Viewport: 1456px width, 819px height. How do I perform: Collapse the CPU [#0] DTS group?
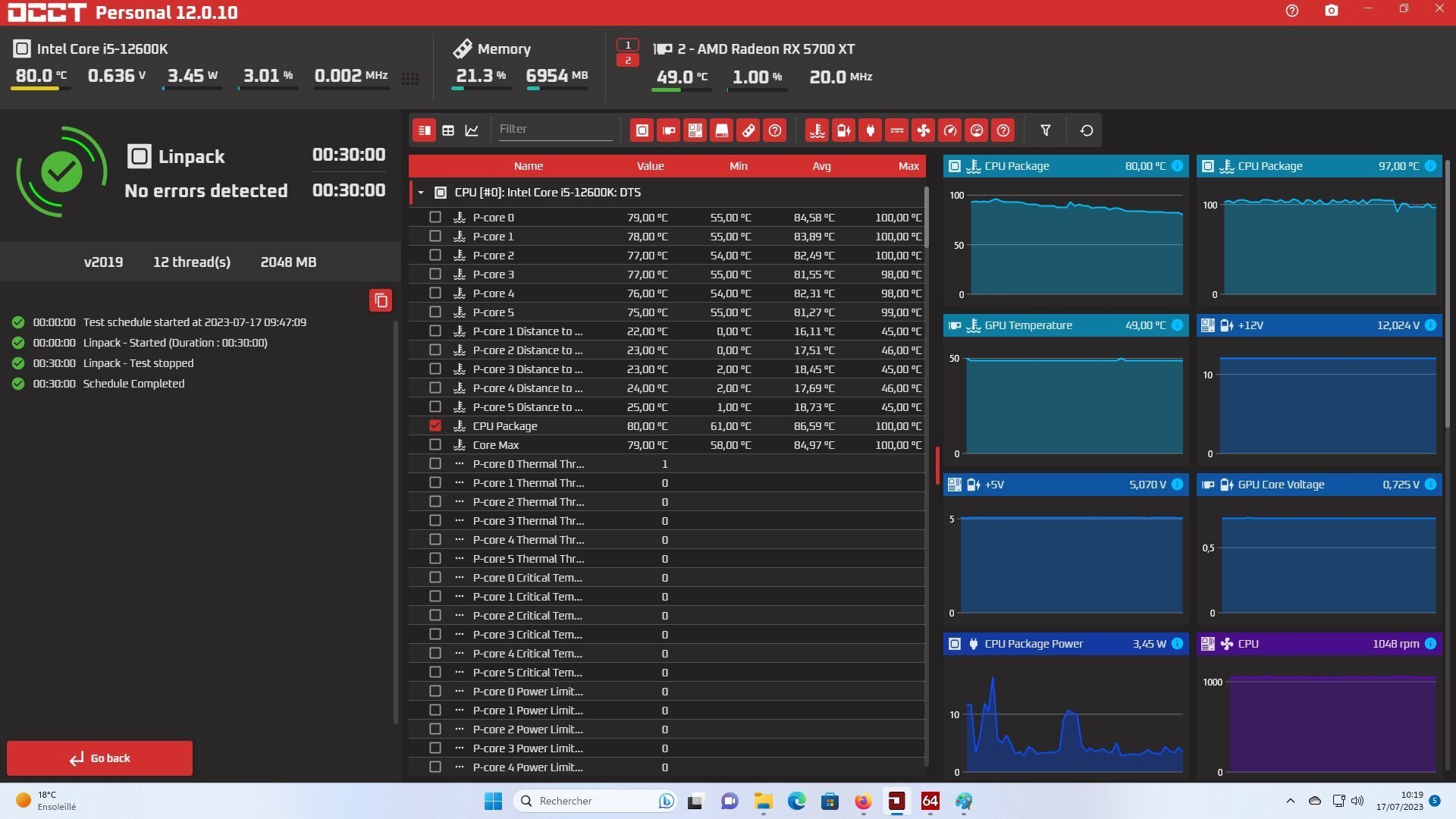[x=421, y=193]
